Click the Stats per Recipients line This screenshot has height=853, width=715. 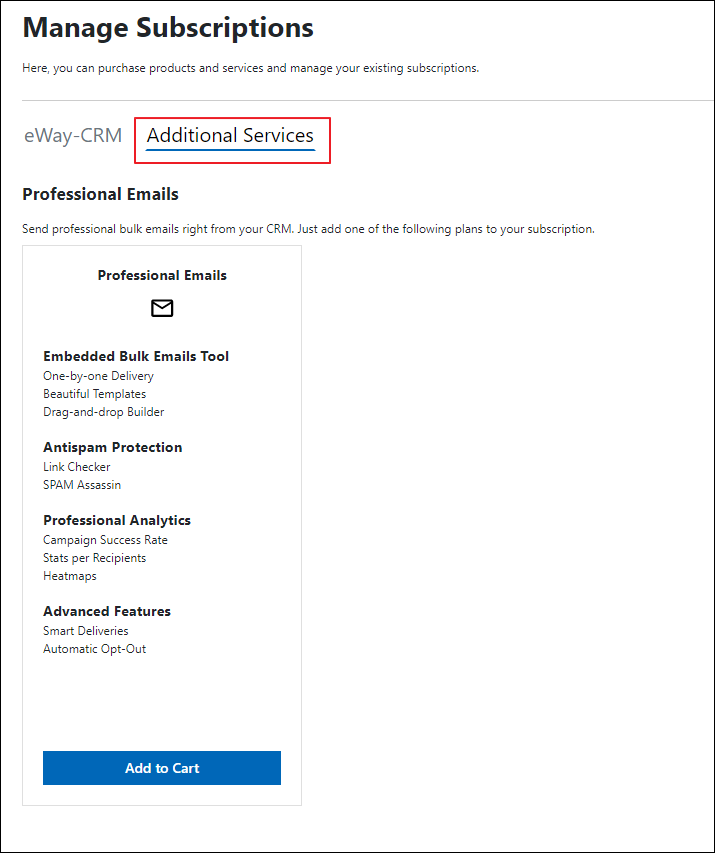(x=95, y=558)
